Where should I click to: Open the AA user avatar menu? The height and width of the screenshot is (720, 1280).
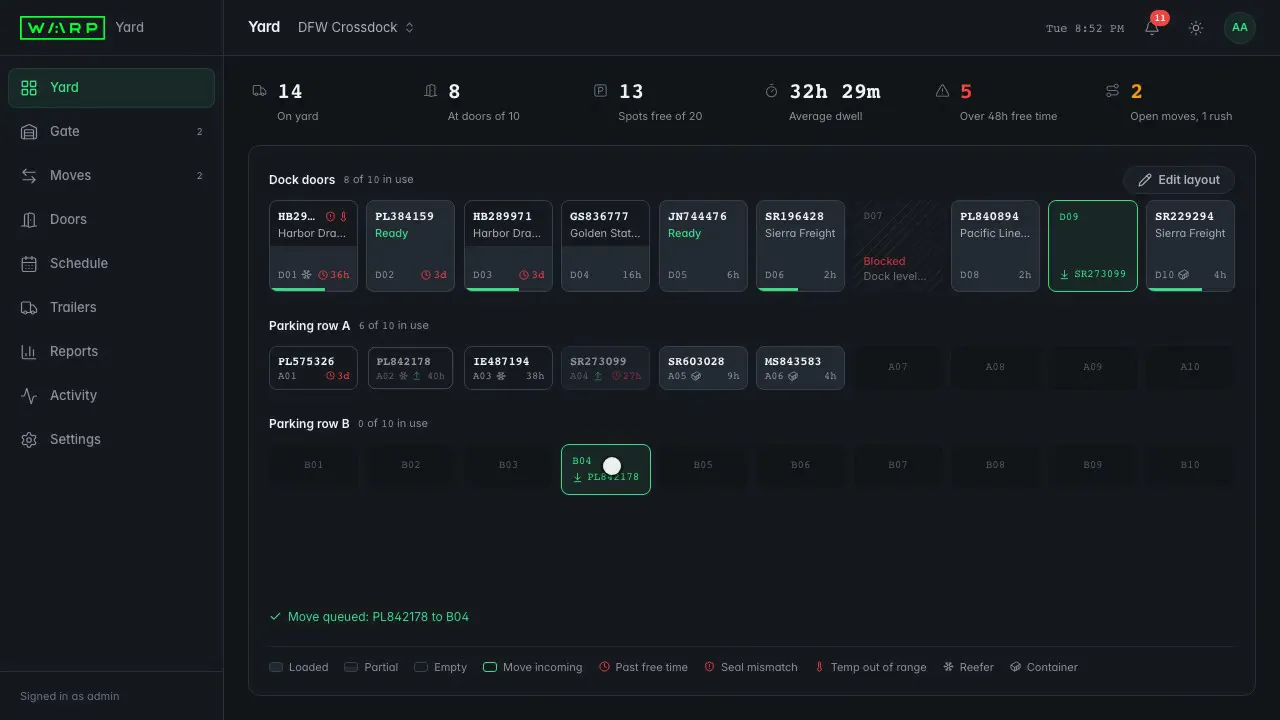(1240, 28)
